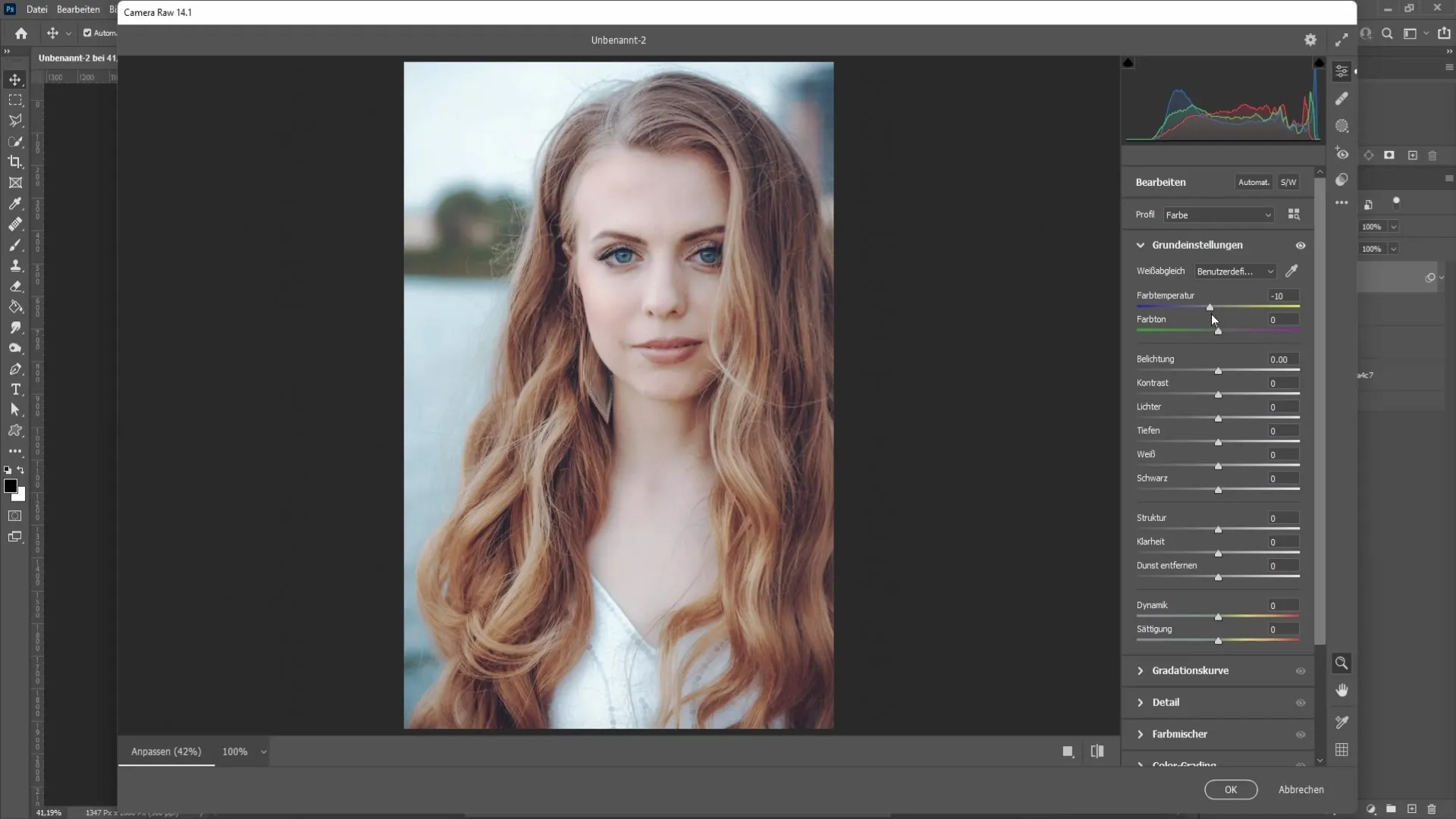1456x819 pixels.
Task: Select the Lasso tool
Action: click(x=15, y=121)
